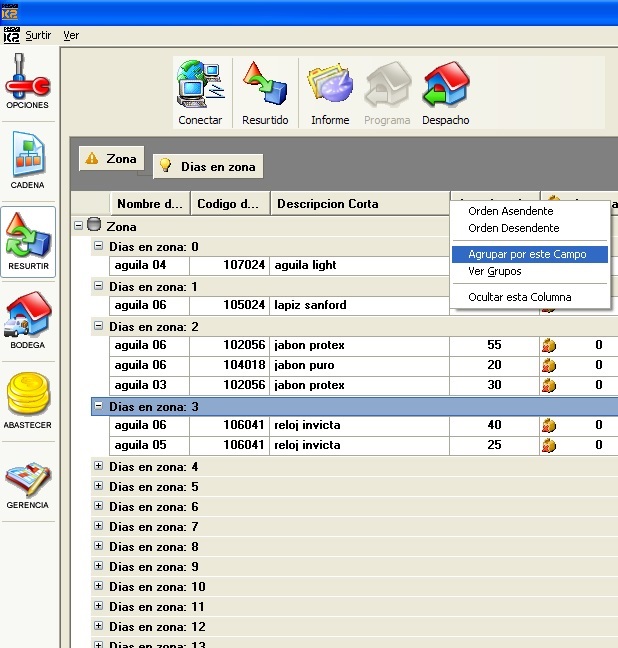Open the OPCIONES wrench icon

pos(28,81)
